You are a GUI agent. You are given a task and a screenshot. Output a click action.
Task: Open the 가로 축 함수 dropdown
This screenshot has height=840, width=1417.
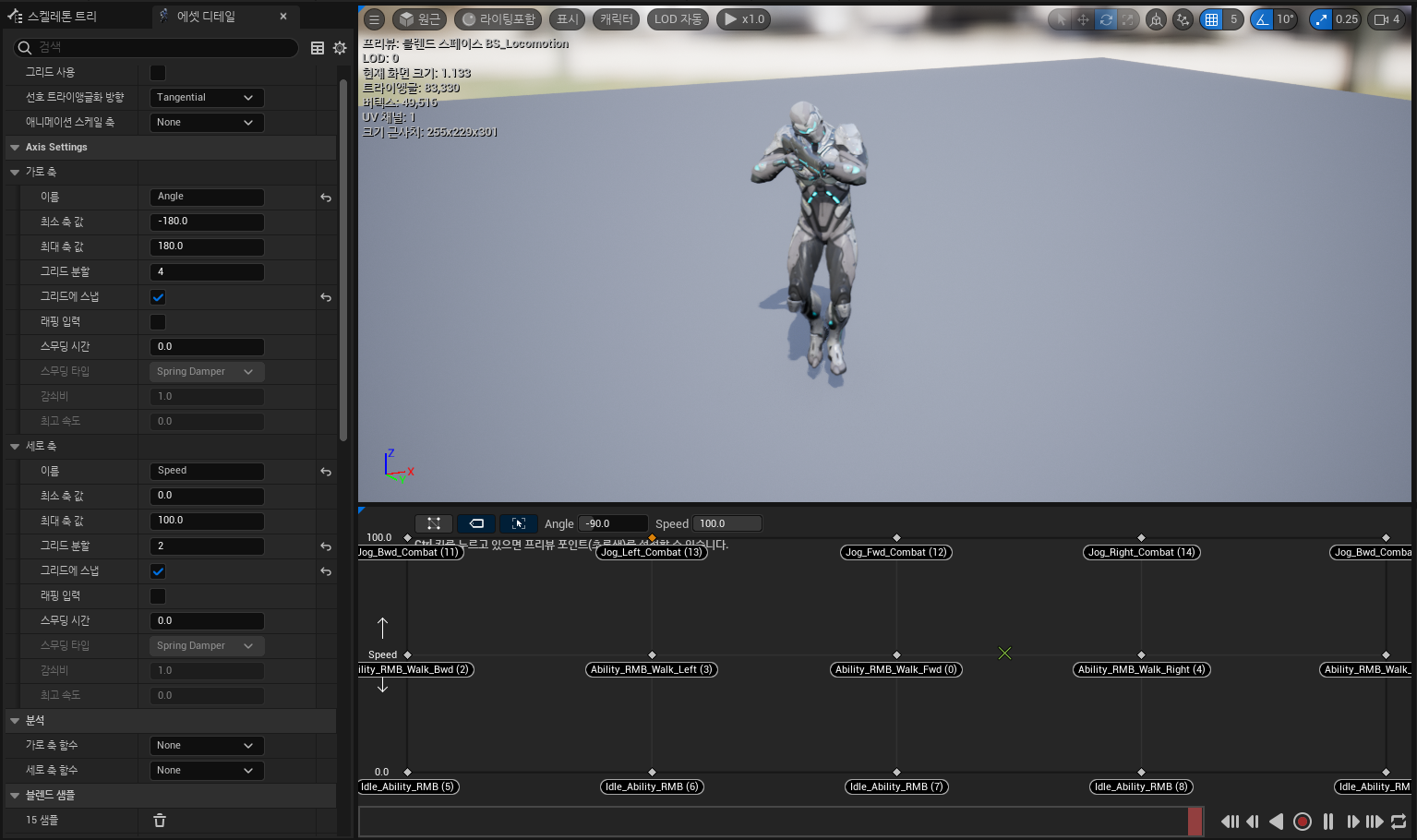click(x=206, y=746)
